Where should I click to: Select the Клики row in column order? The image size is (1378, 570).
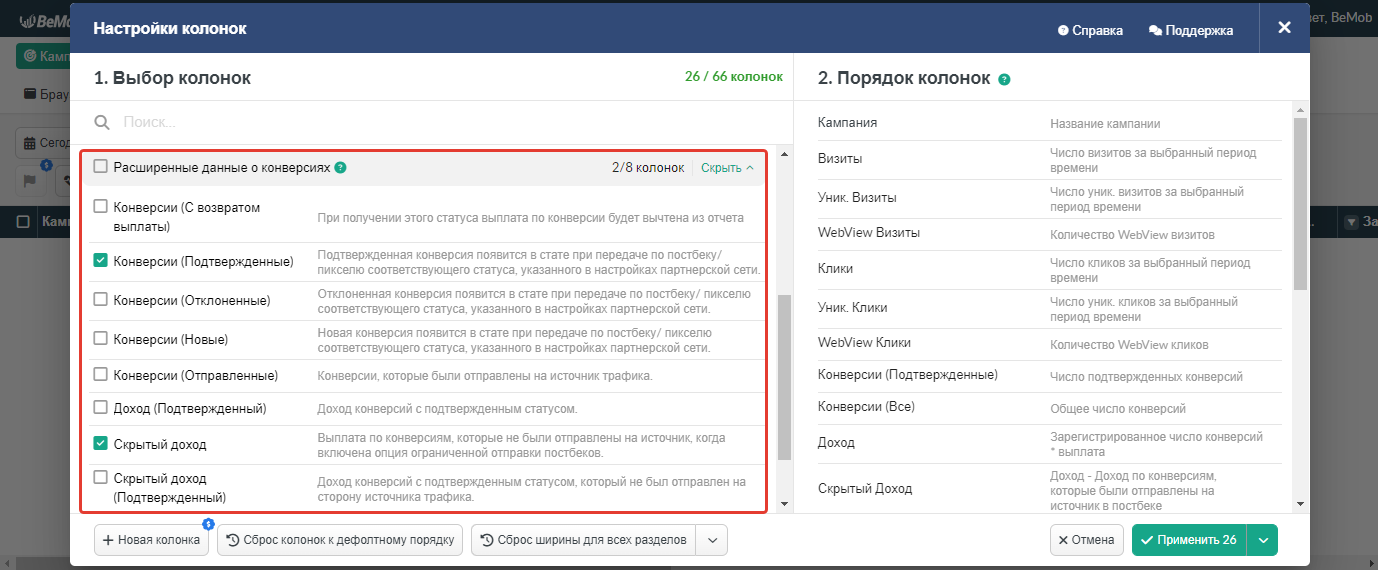coord(1049,270)
